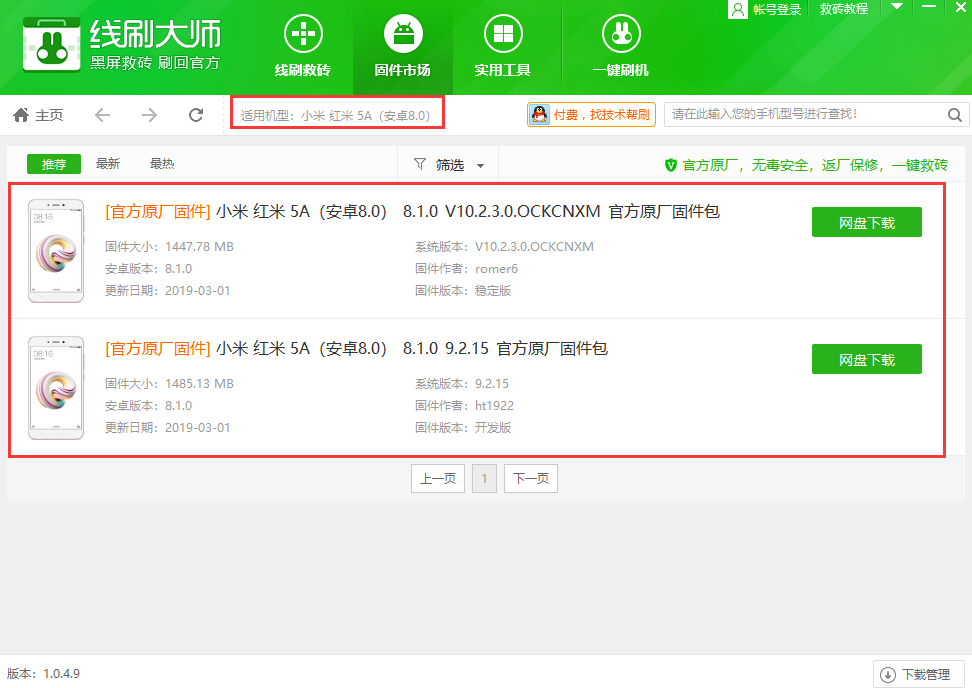Click the search magnifier icon
Screen dimensions: 972x688
click(955, 115)
